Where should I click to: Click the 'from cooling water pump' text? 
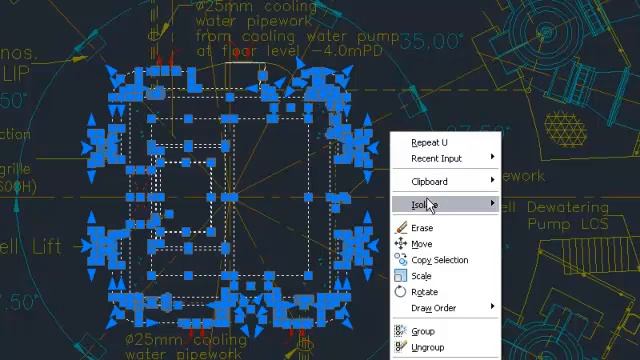pos(297,37)
